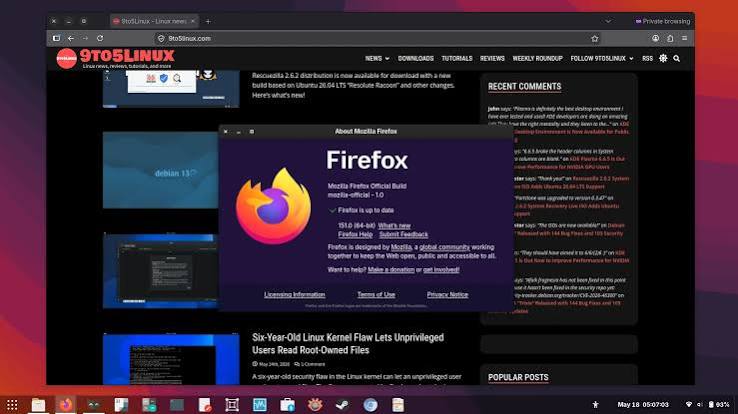Open the REVIEWS menu item
Image resolution: width=738 pixels, height=414 pixels.
[x=492, y=58]
